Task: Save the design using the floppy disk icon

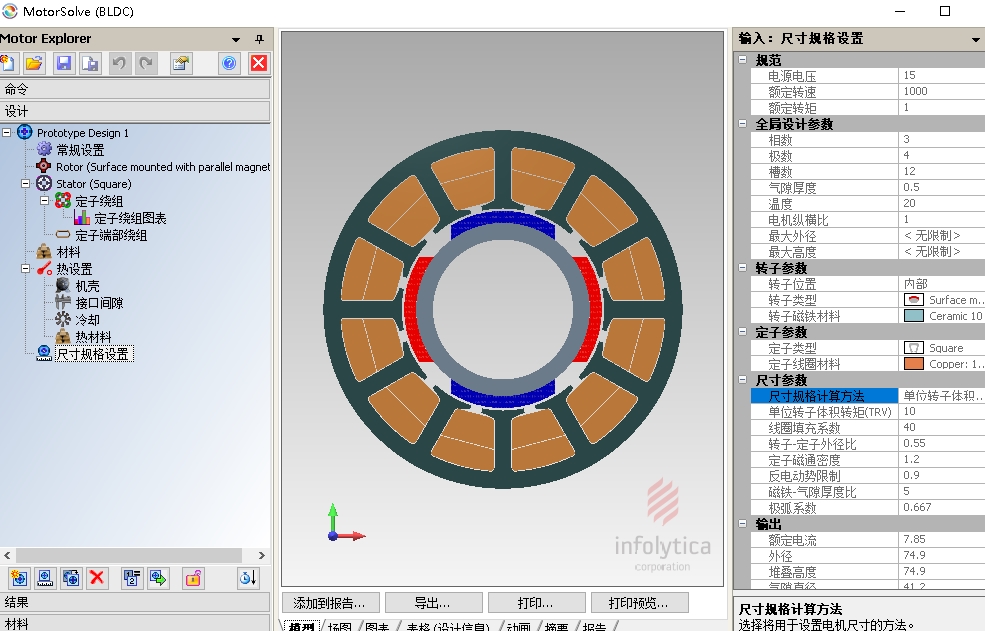Action: [63, 63]
